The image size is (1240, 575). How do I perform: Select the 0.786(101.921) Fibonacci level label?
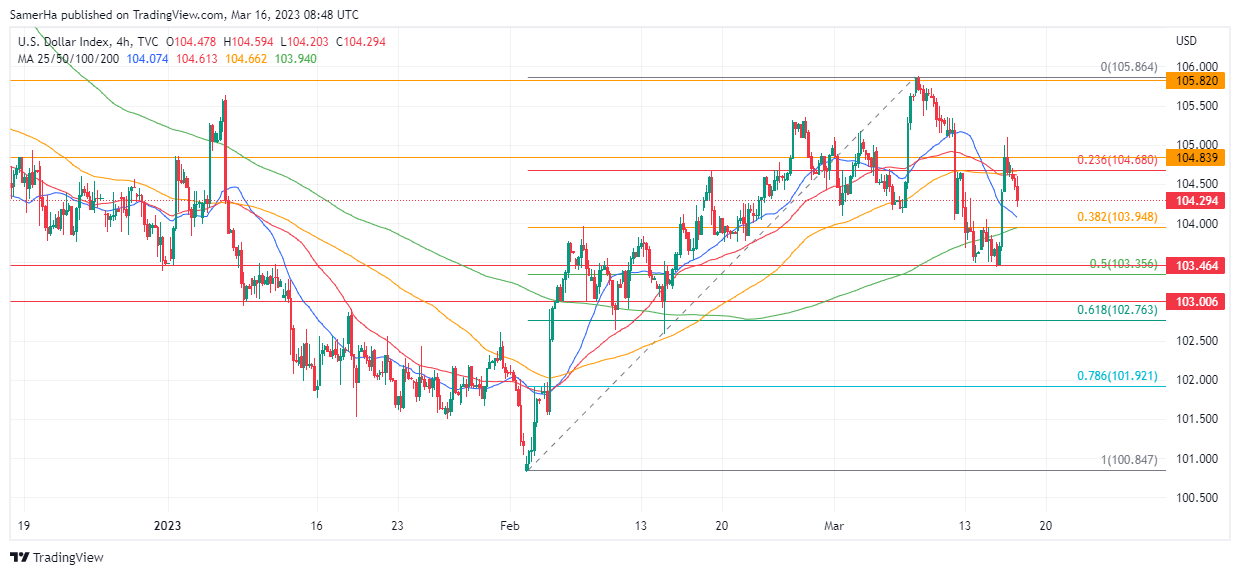point(1117,377)
